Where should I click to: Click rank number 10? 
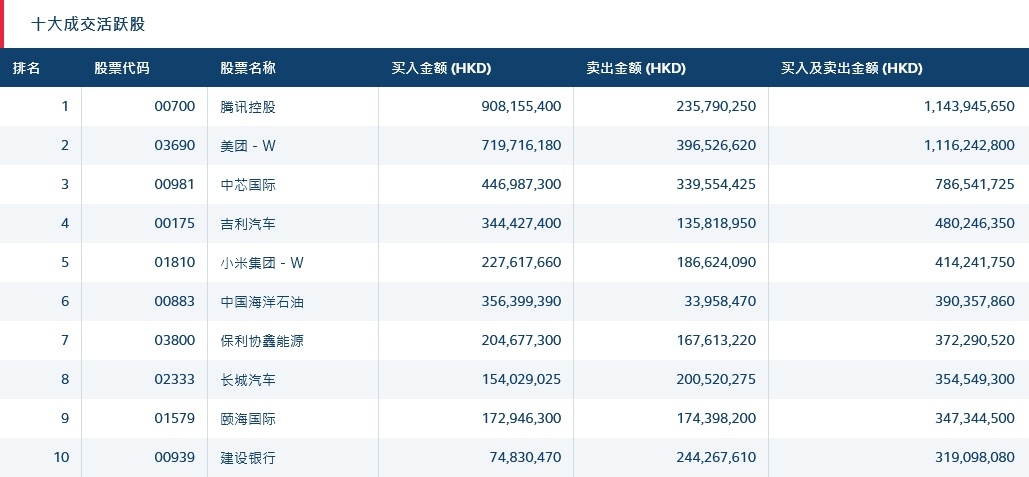[x=61, y=458]
